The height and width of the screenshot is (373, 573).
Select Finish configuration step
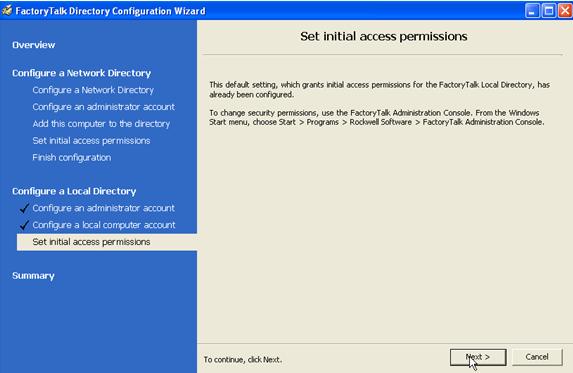point(72,157)
